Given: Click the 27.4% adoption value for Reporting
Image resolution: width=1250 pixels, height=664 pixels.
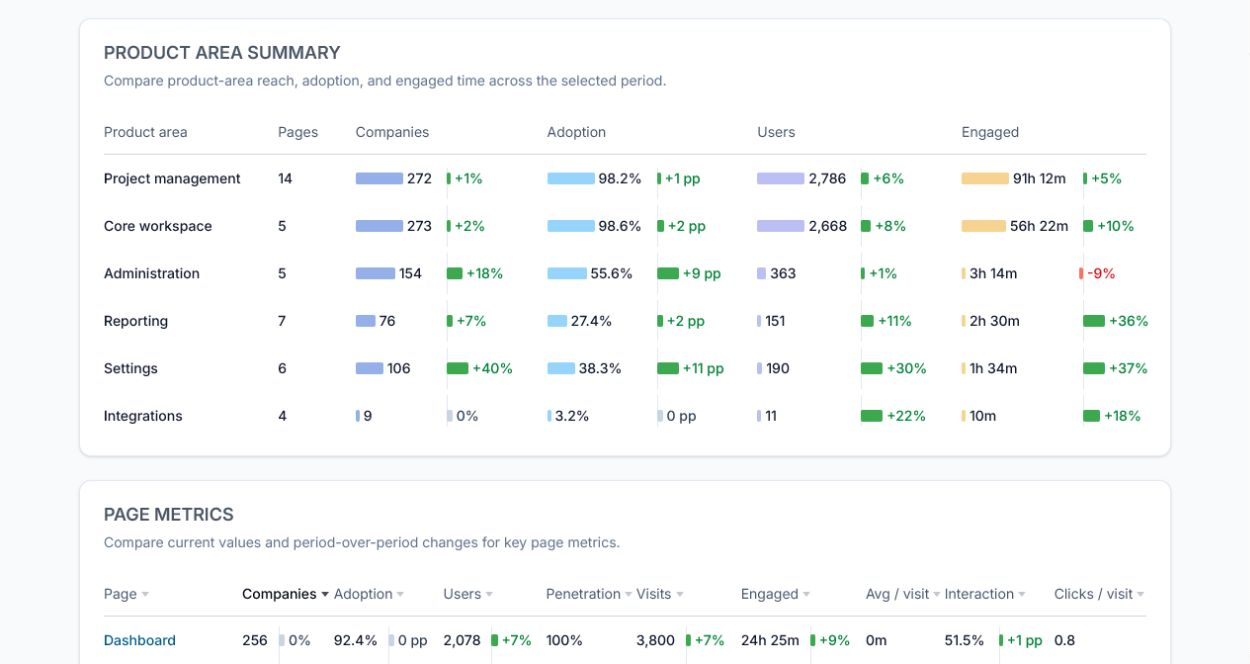Looking at the screenshot, I should click(x=591, y=321).
